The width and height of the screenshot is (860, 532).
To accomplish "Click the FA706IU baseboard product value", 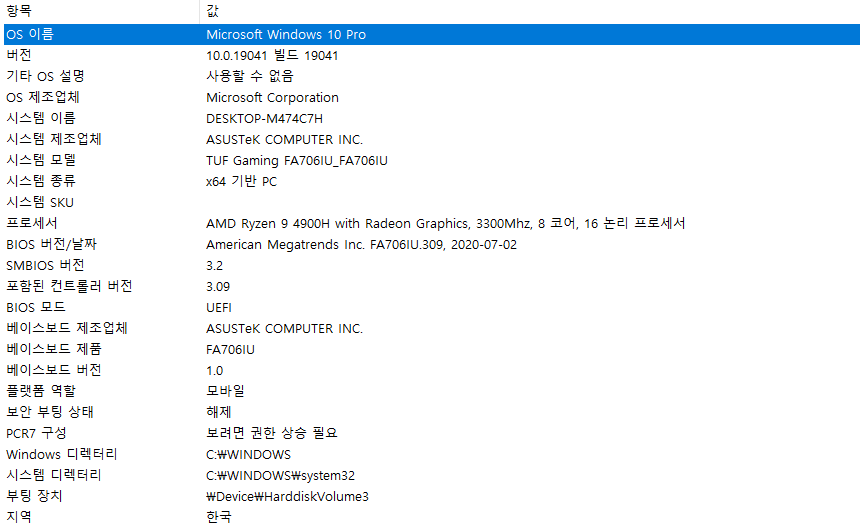I will pyautogui.click(x=230, y=349).
